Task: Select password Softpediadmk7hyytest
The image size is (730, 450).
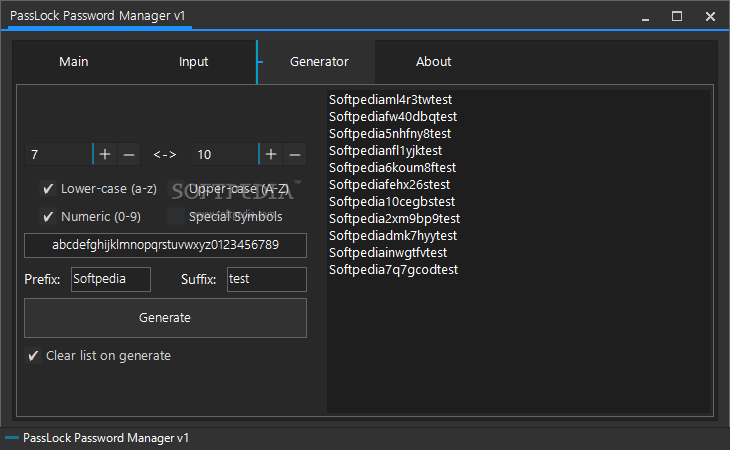Action: 393,235
